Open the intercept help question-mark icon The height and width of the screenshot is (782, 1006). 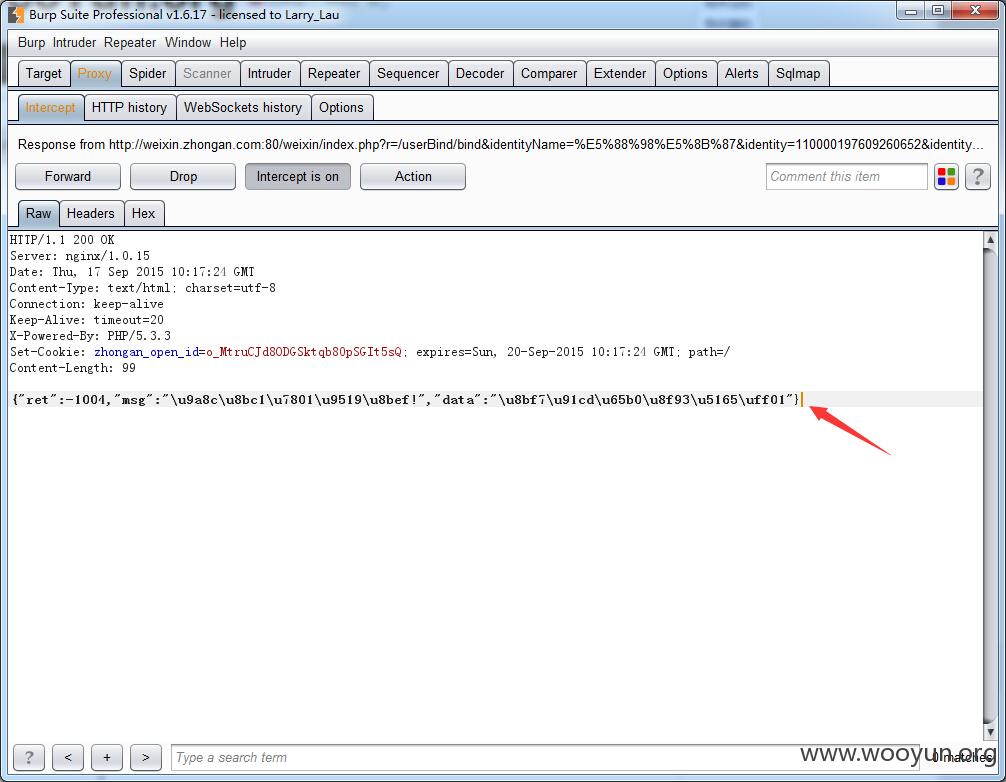pos(978,176)
